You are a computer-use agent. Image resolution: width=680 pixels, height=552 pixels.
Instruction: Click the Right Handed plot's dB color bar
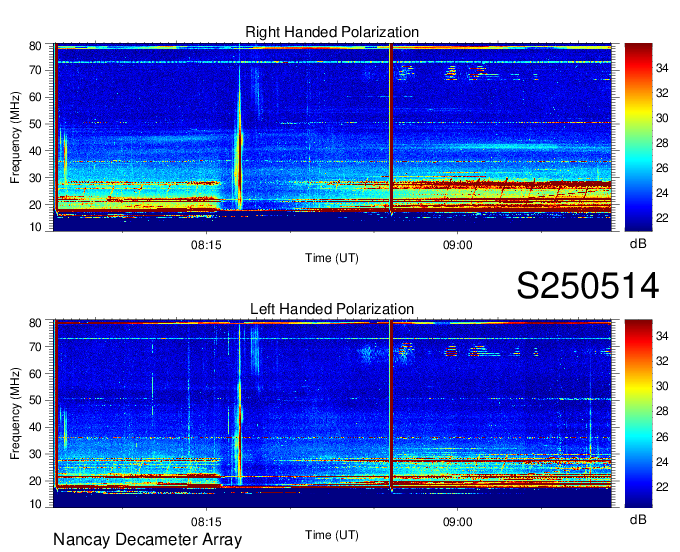click(638, 137)
